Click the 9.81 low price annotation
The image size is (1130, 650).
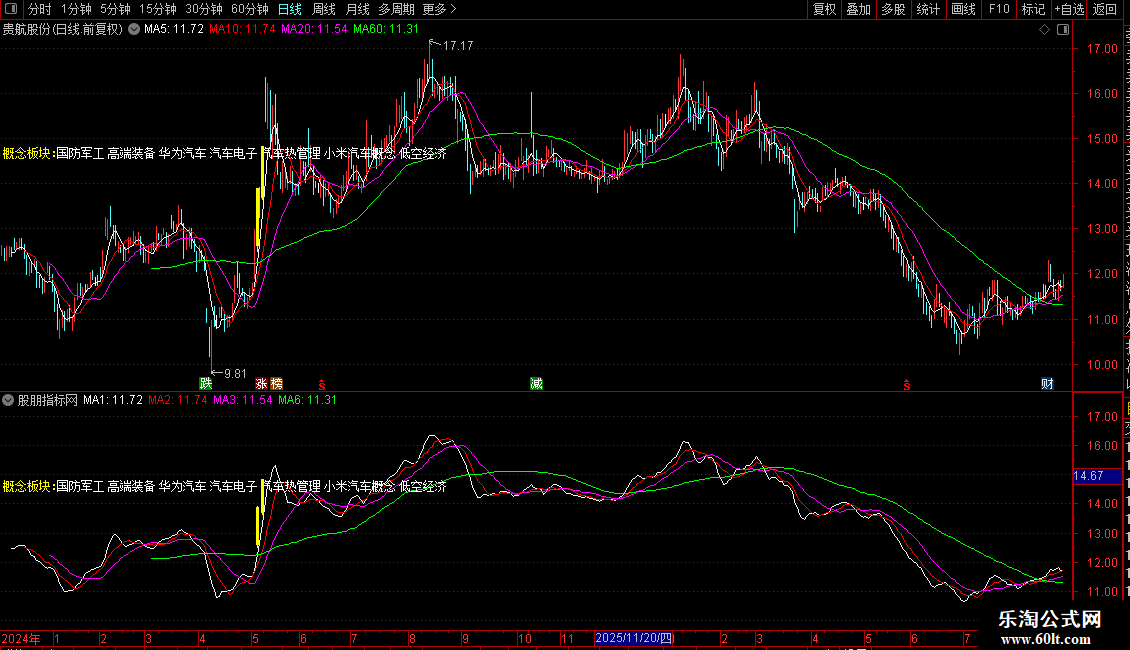[x=235, y=373]
